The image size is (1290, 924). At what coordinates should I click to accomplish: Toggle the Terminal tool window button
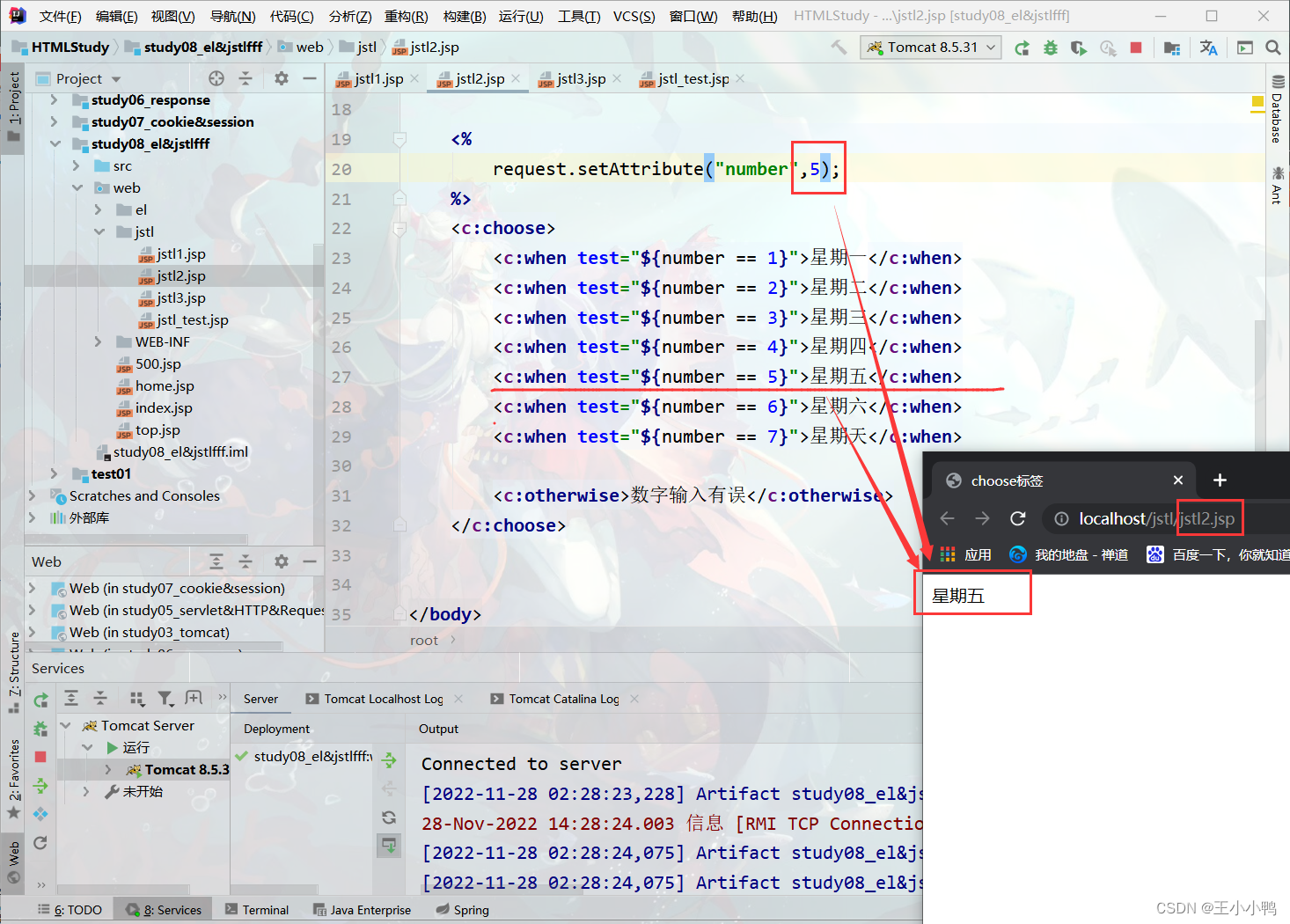[257, 910]
